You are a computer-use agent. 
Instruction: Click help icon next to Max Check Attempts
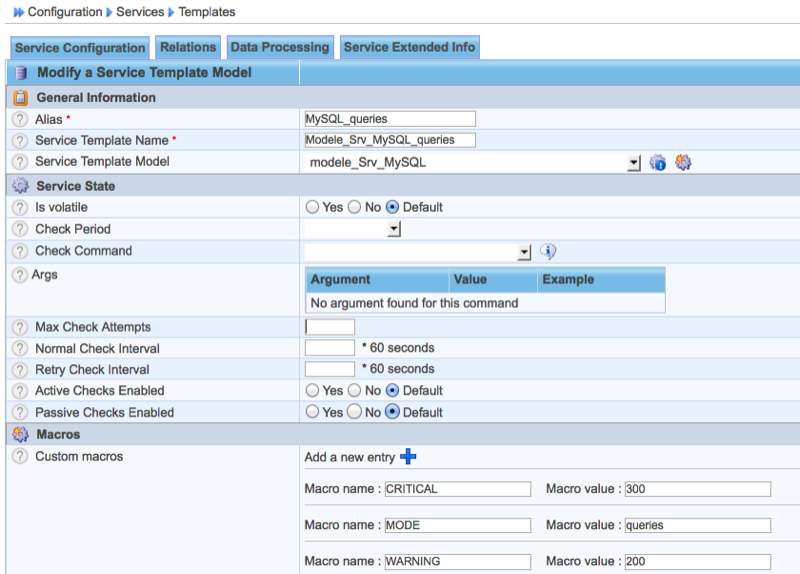(19, 327)
